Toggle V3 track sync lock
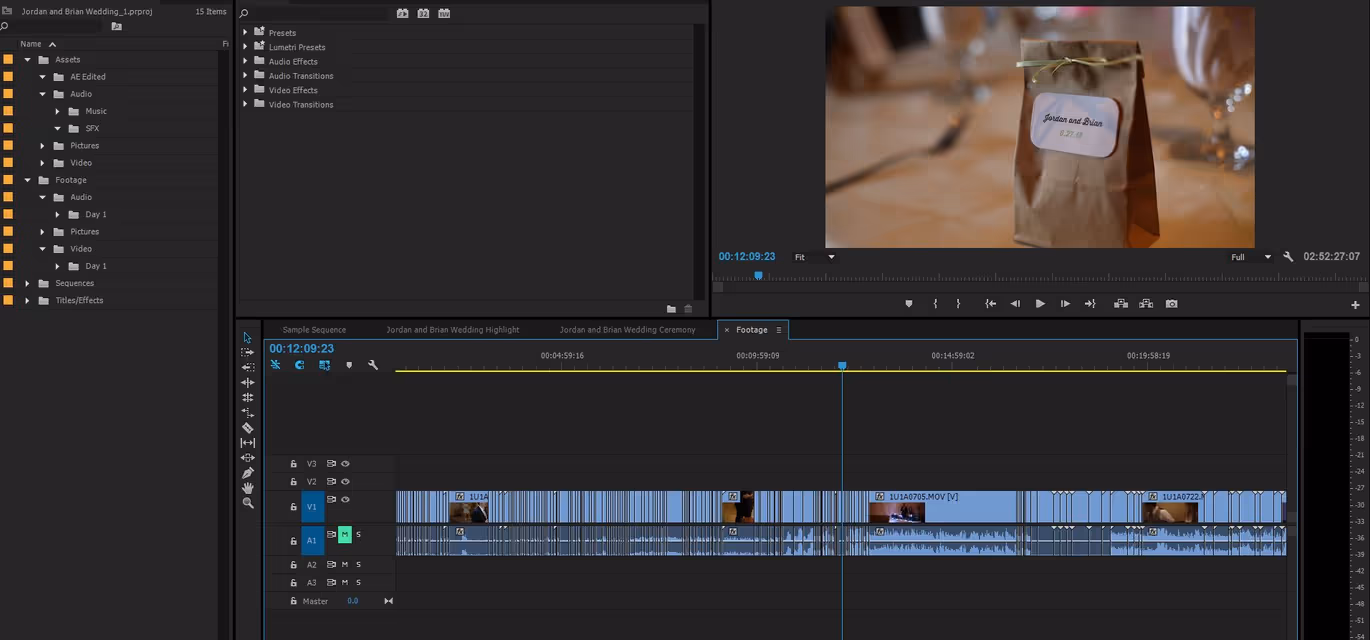This screenshot has width=1370, height=640. pos(331,464)
